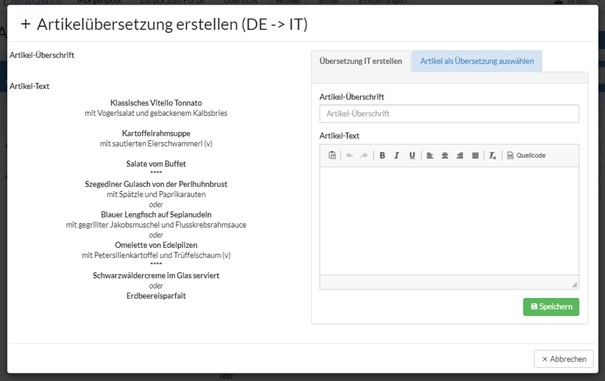Undo the last edit in editor

click(350, 155)
